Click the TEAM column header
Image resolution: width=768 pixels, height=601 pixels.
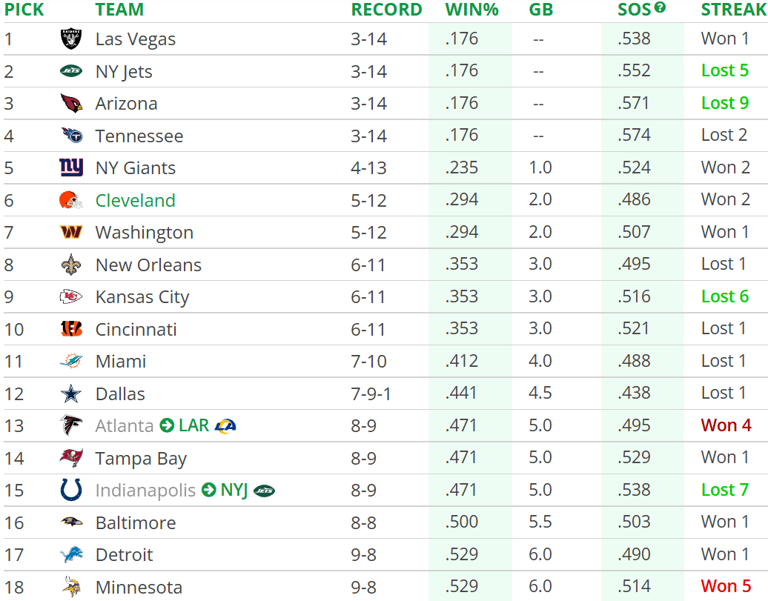click(119, 10)
